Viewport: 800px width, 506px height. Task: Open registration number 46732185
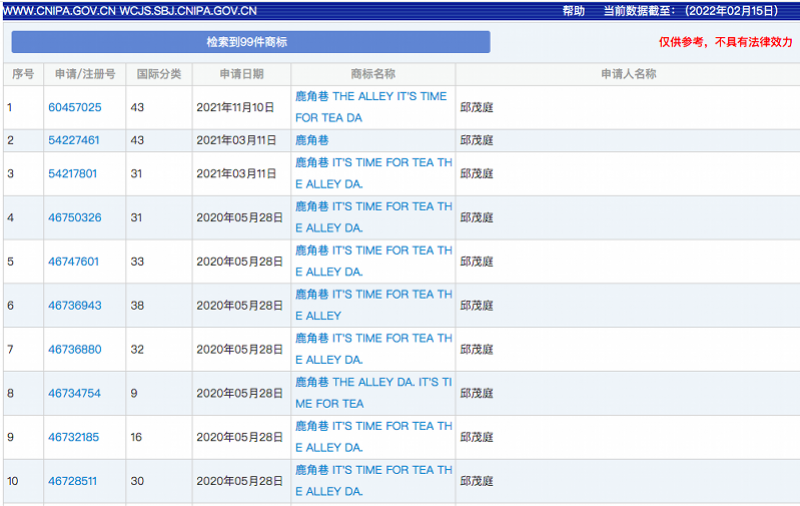click(73, 437)
